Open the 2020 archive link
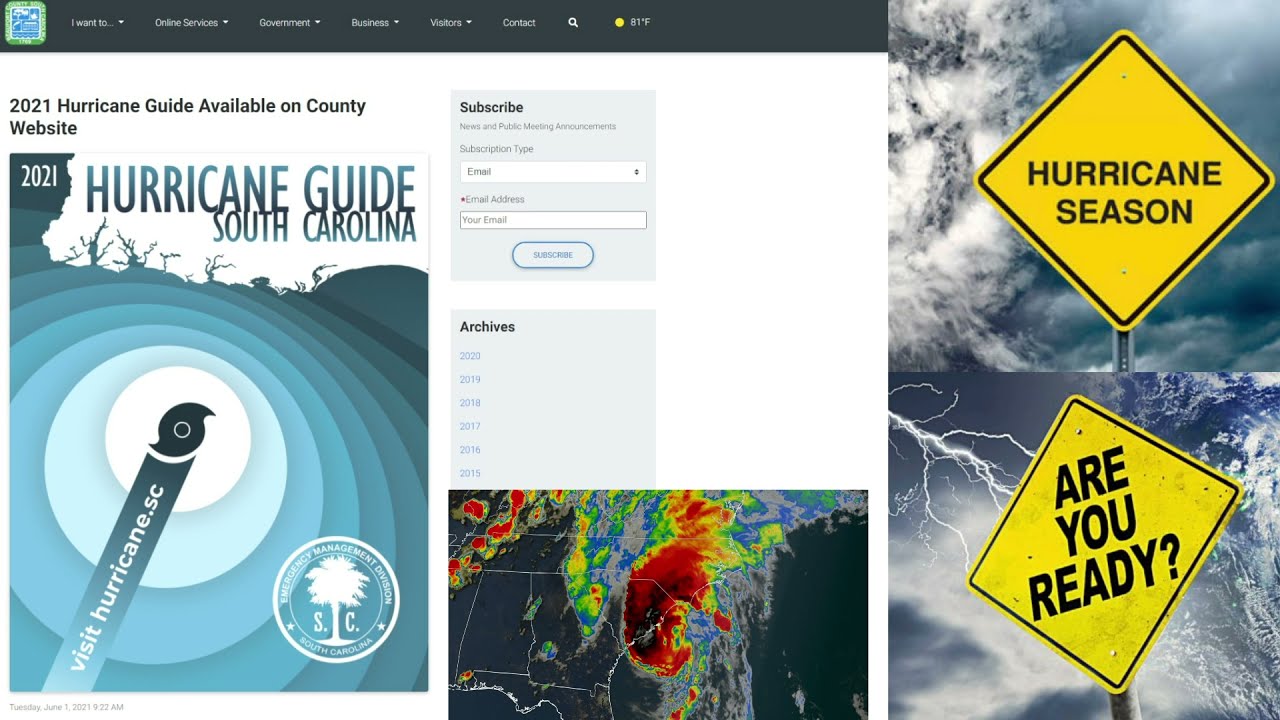 pyautogui.click(x=470, y=356)
